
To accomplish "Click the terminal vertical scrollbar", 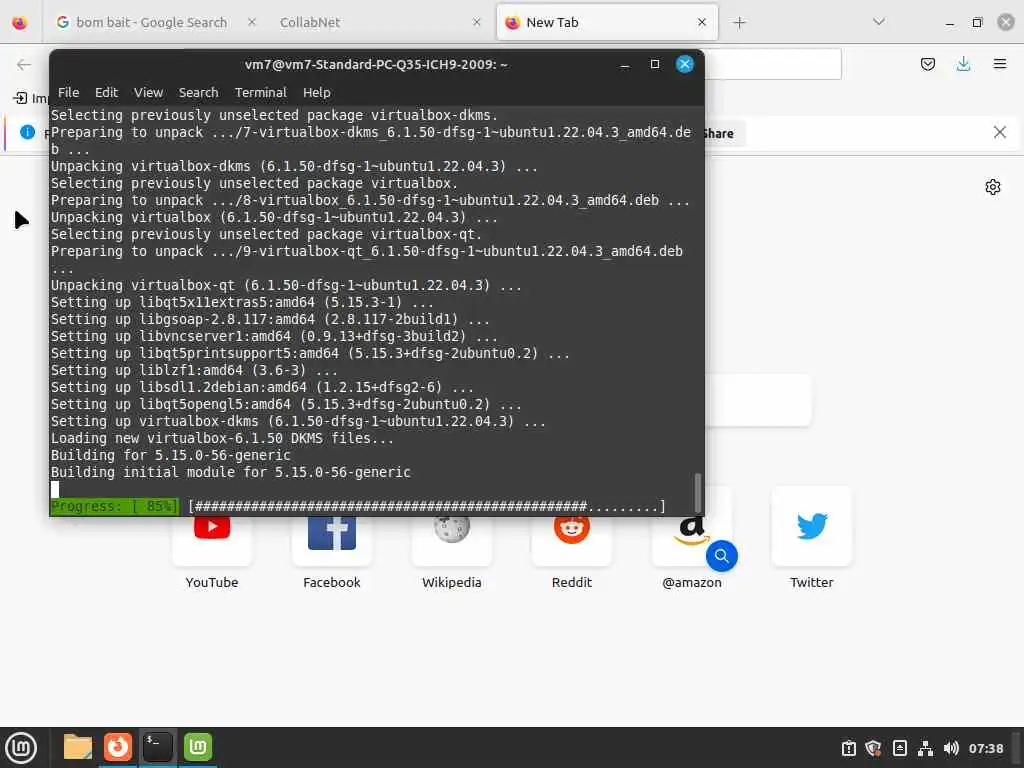I will click(697, 493).
